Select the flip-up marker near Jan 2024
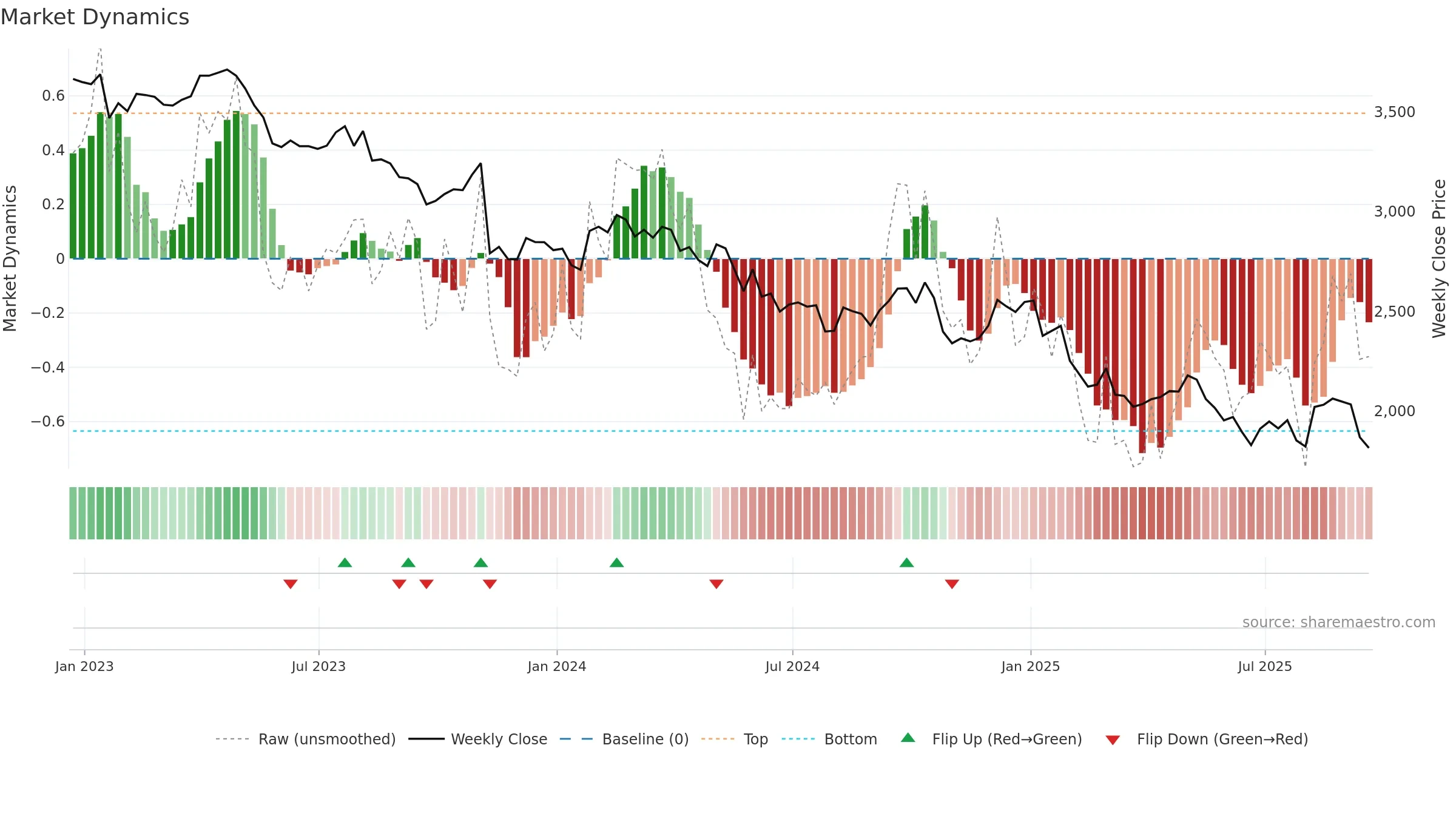1456x819 pixels. (616, 562)
